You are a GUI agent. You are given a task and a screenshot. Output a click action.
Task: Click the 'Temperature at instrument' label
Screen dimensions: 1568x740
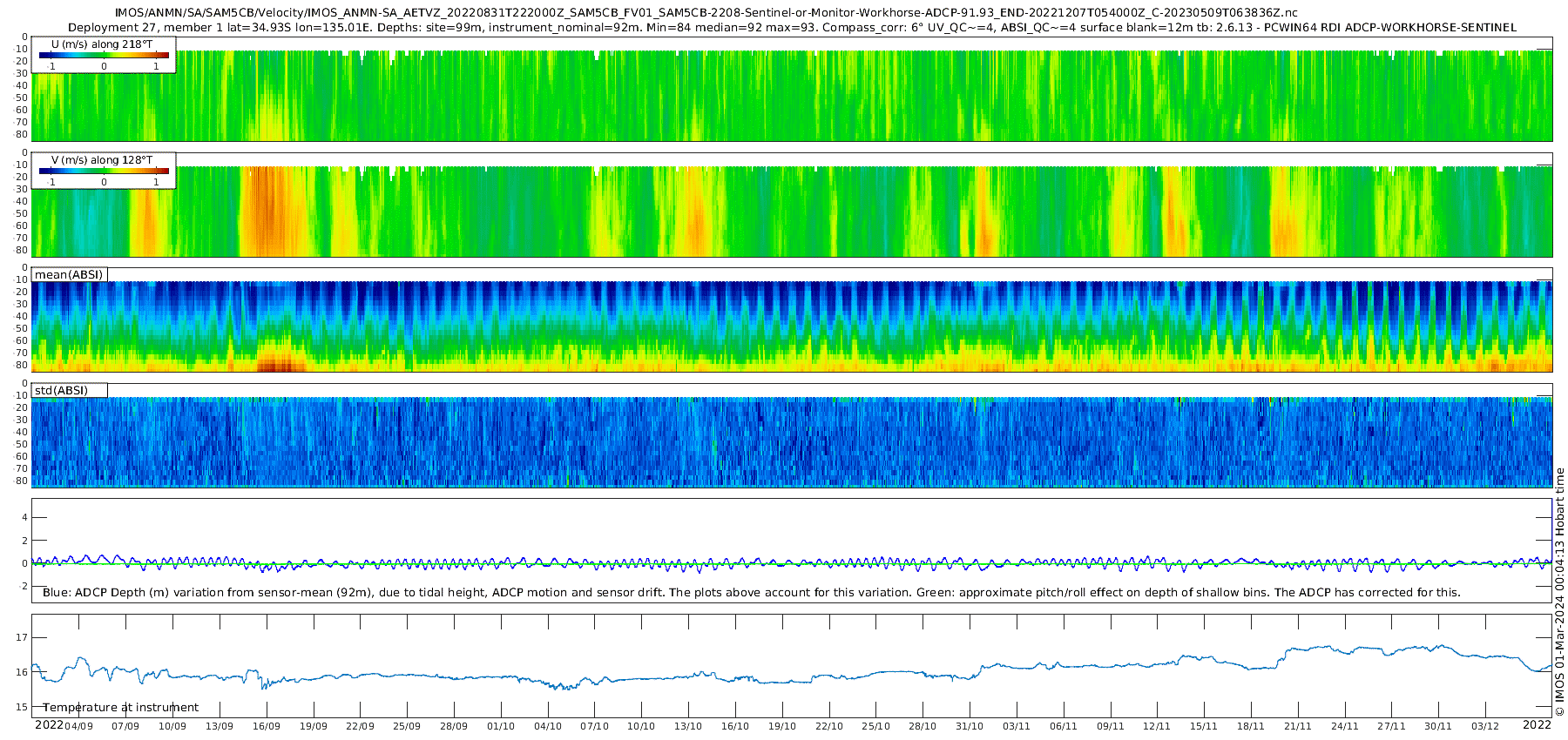121,708
